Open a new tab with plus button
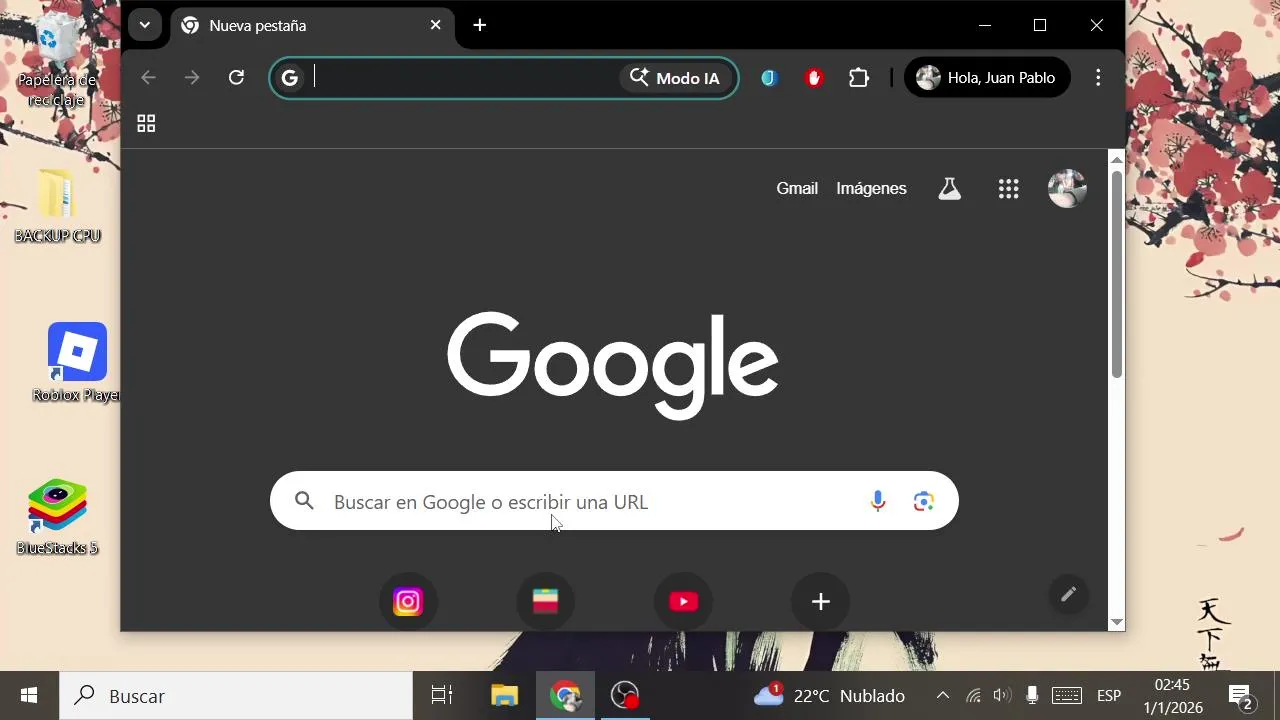 point(480,25)
